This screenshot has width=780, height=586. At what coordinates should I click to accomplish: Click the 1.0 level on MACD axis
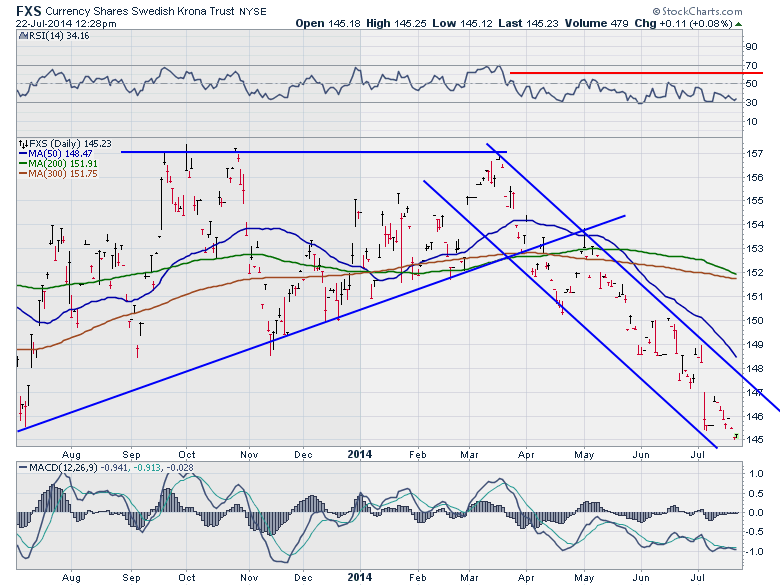756,474
